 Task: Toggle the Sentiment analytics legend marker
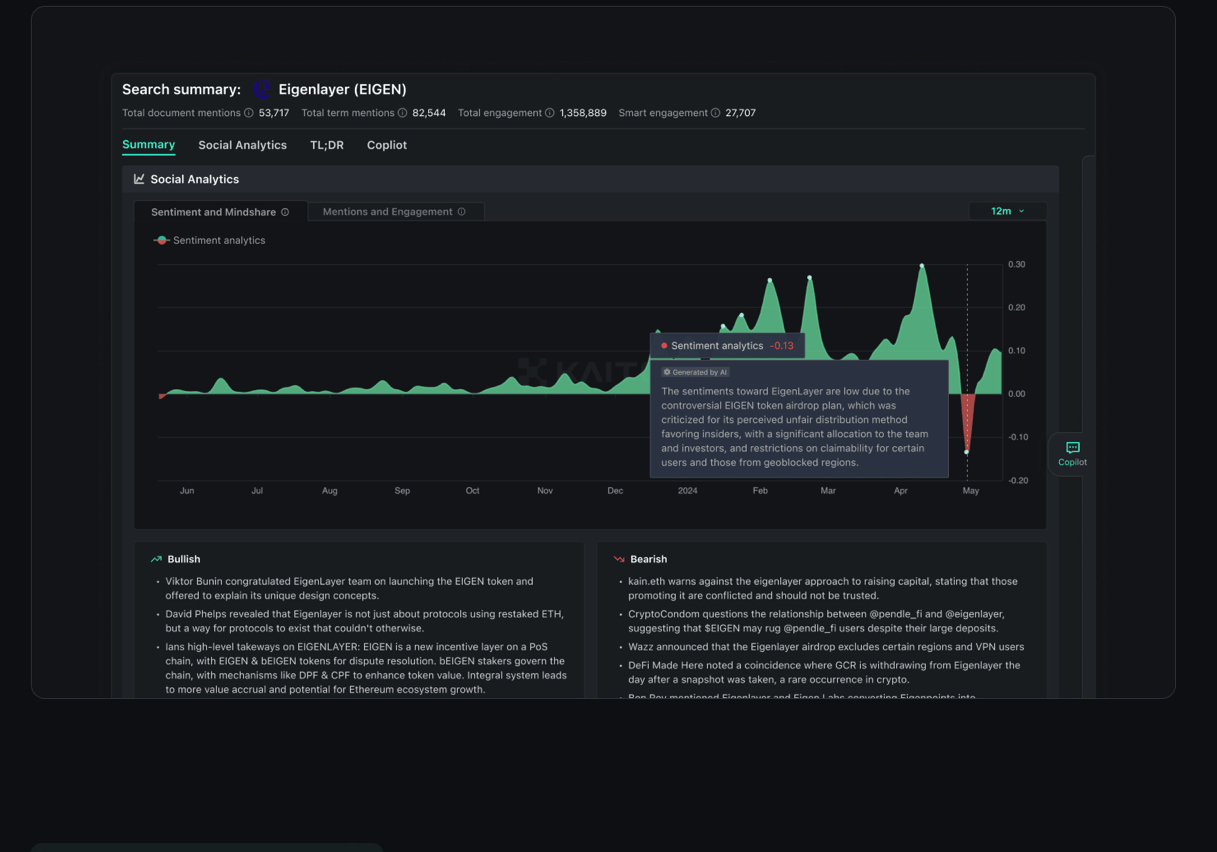[x=161, y=240]
